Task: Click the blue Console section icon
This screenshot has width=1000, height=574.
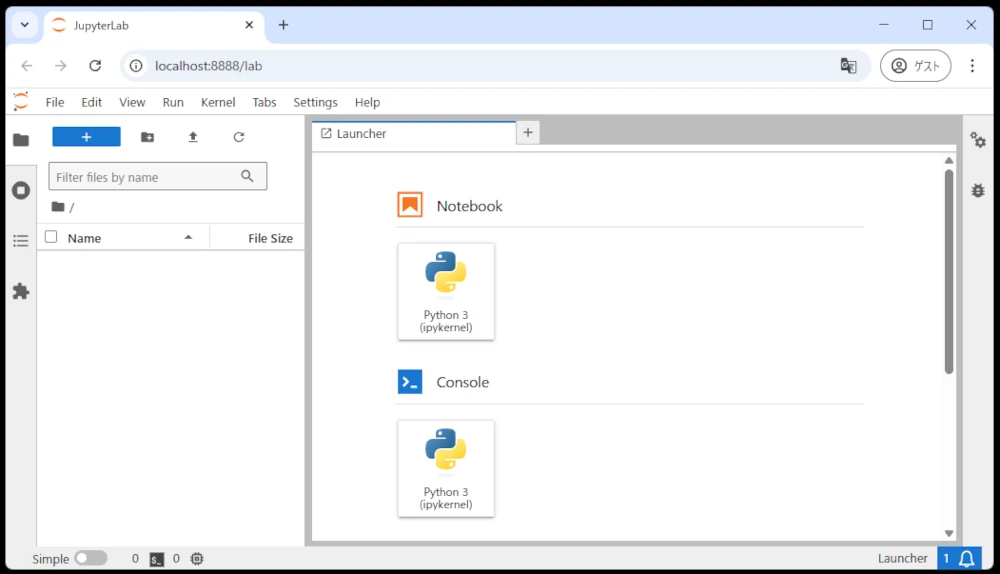Action: pos(409,381)
